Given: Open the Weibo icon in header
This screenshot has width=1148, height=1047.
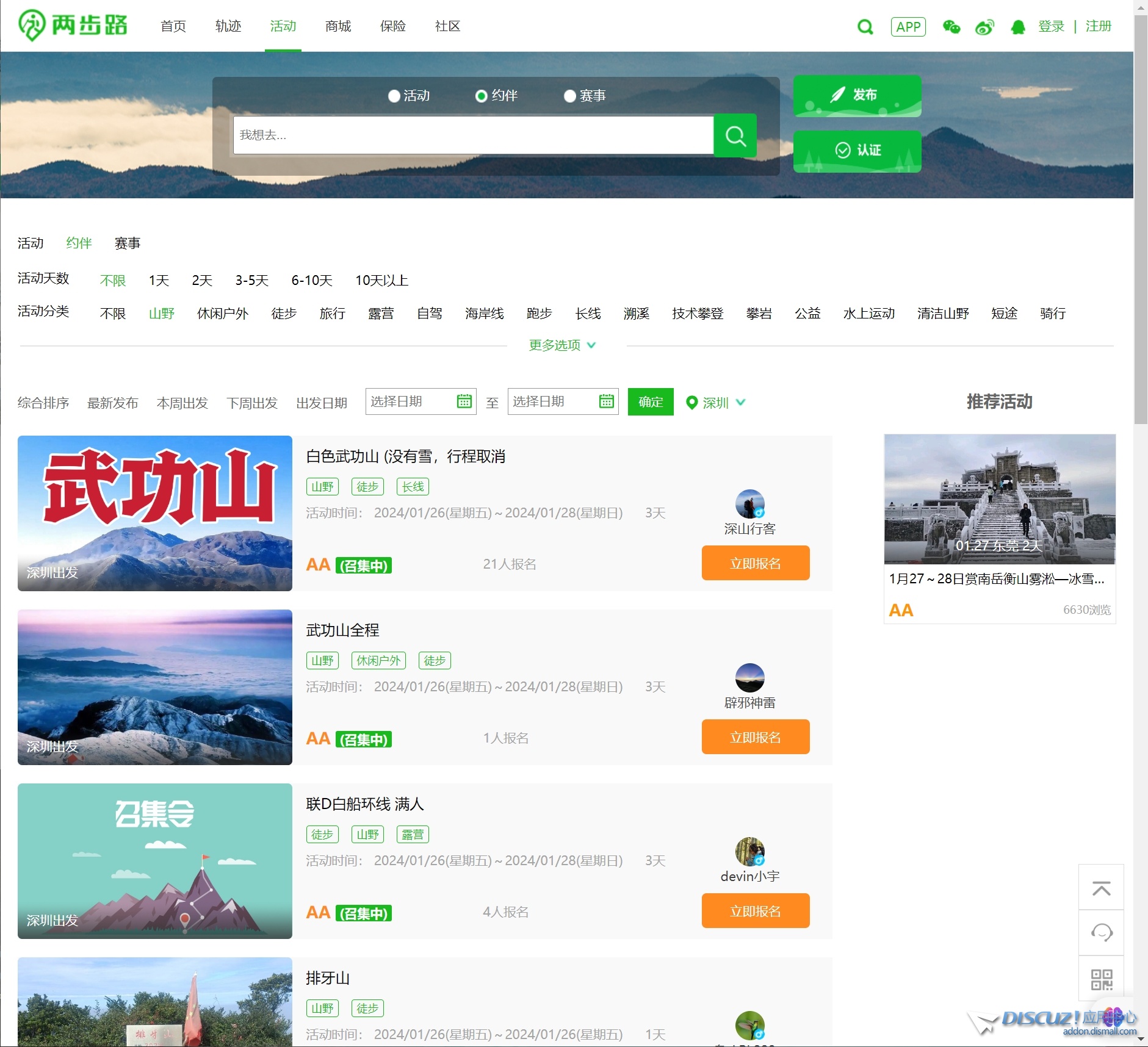Looking at the screenshot, I should tap(984, 27).
